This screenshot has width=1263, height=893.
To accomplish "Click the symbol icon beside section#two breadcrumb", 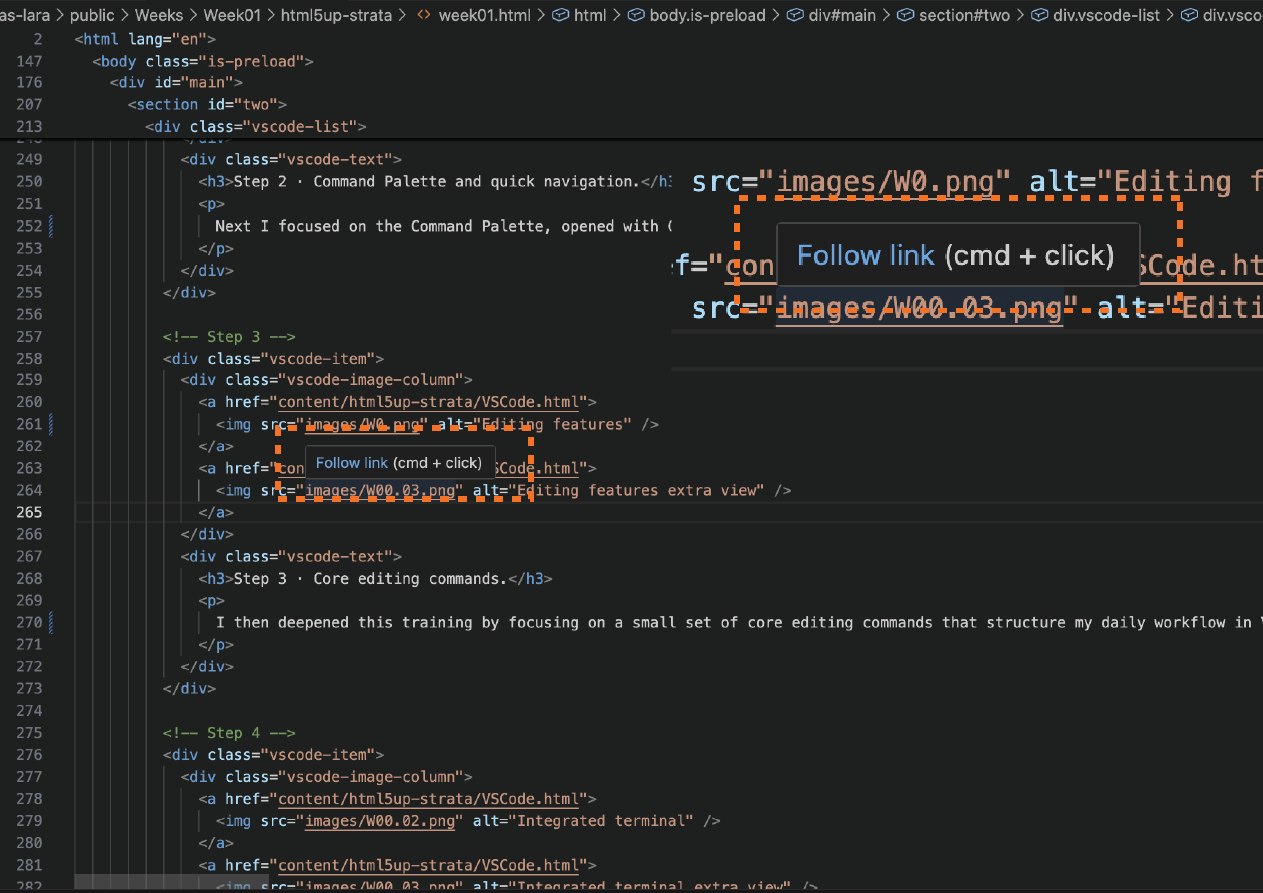I will click(905, 16).
